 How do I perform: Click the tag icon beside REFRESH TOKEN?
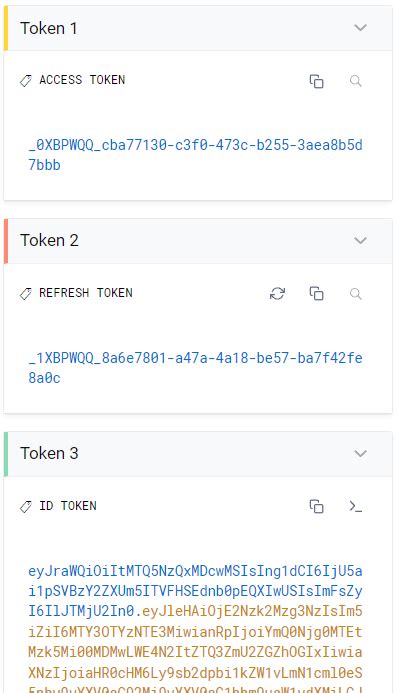click(26, 294)
